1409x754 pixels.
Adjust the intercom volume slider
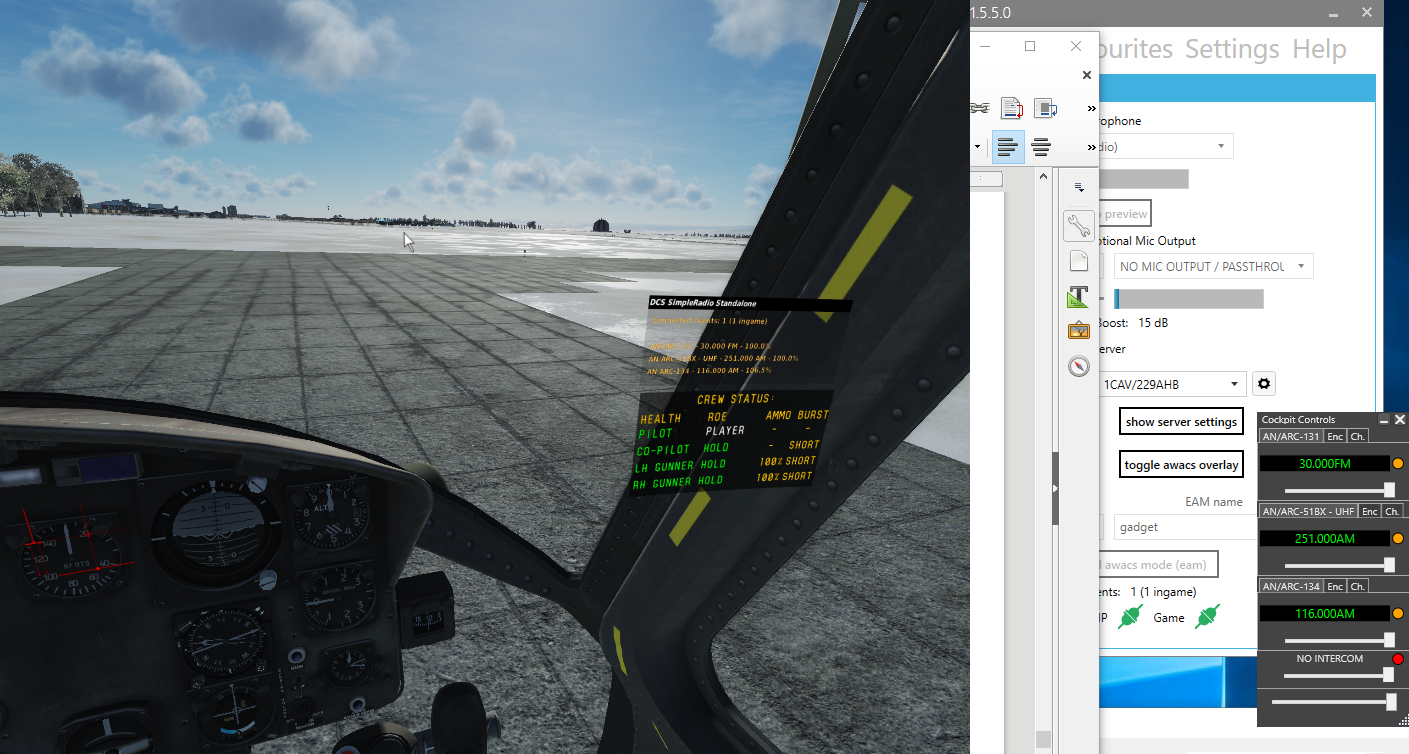click(x=1339, y=676)
